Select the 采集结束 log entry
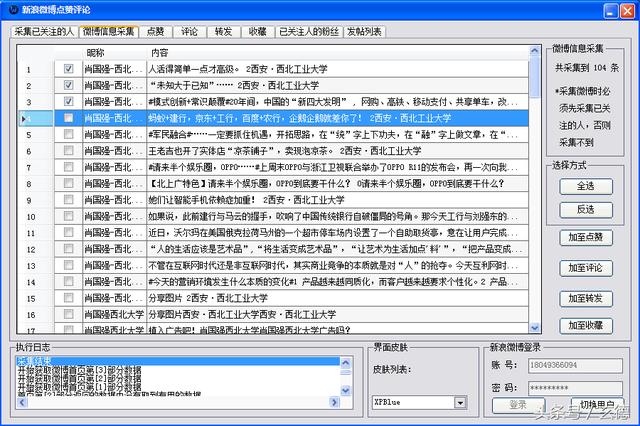 178,361
